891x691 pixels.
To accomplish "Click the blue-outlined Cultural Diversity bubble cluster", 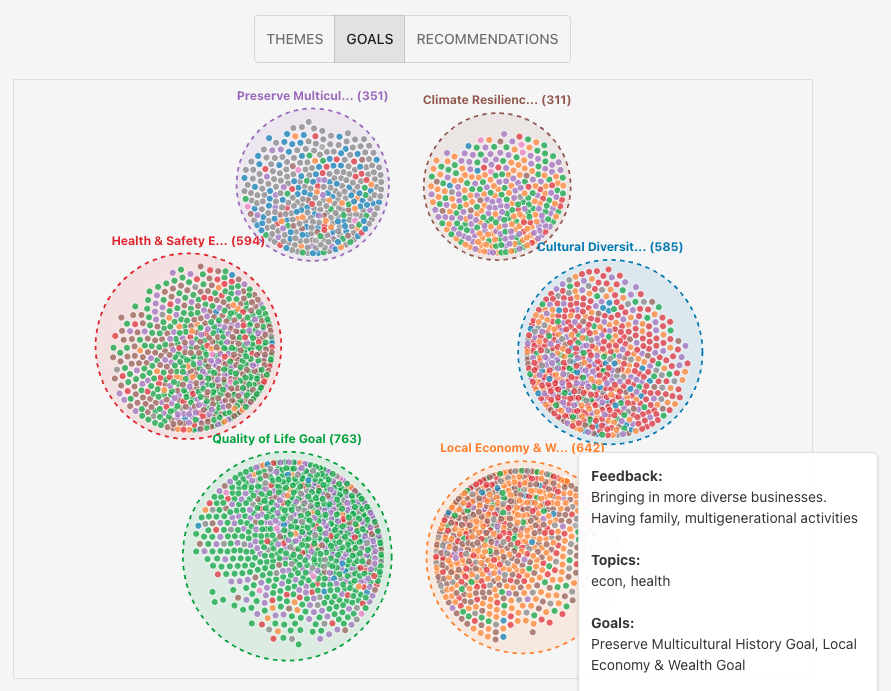I will pyautogui.click(x=610, y=350).
